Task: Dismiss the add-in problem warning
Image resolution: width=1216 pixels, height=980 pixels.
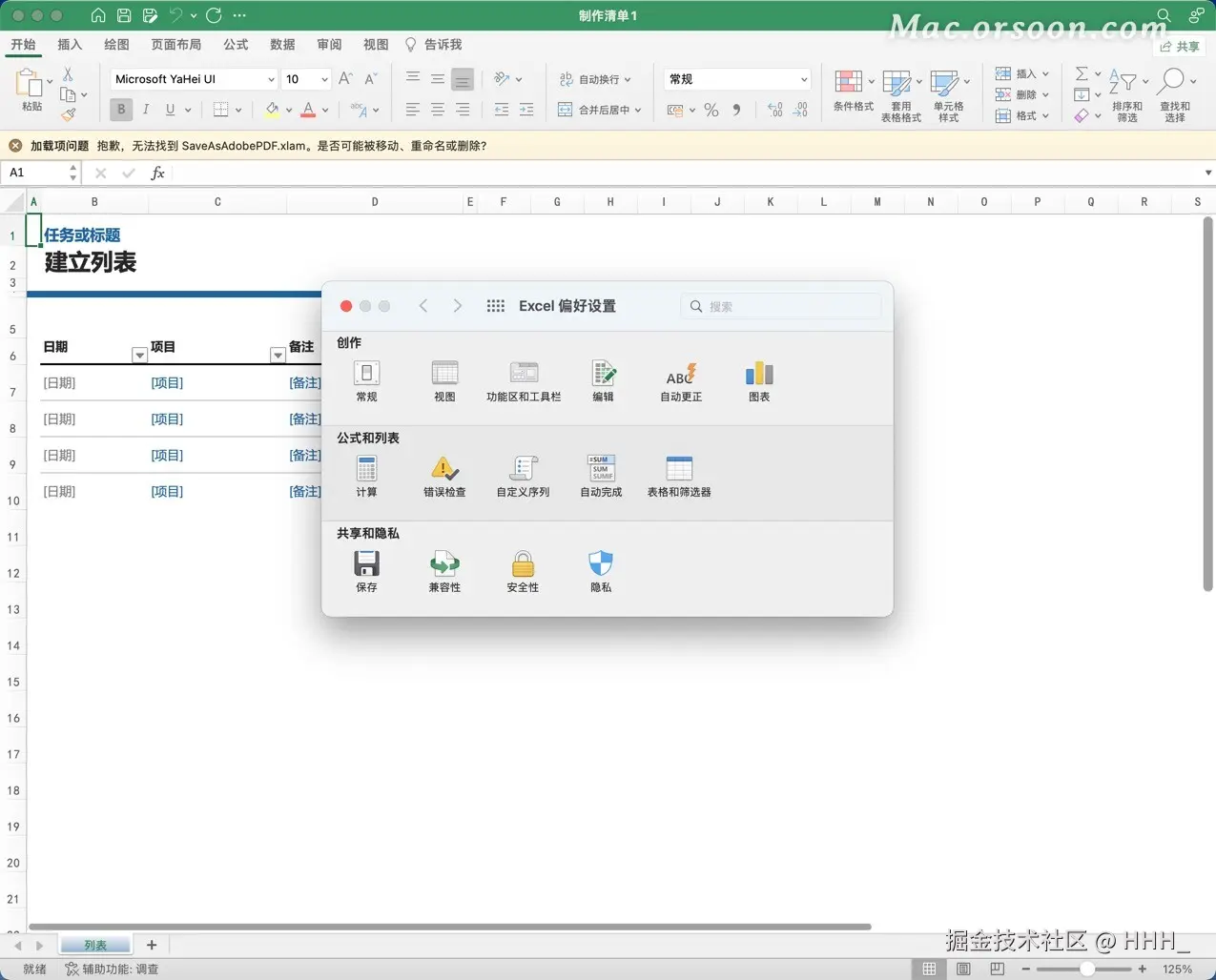Action: [15, 146]
